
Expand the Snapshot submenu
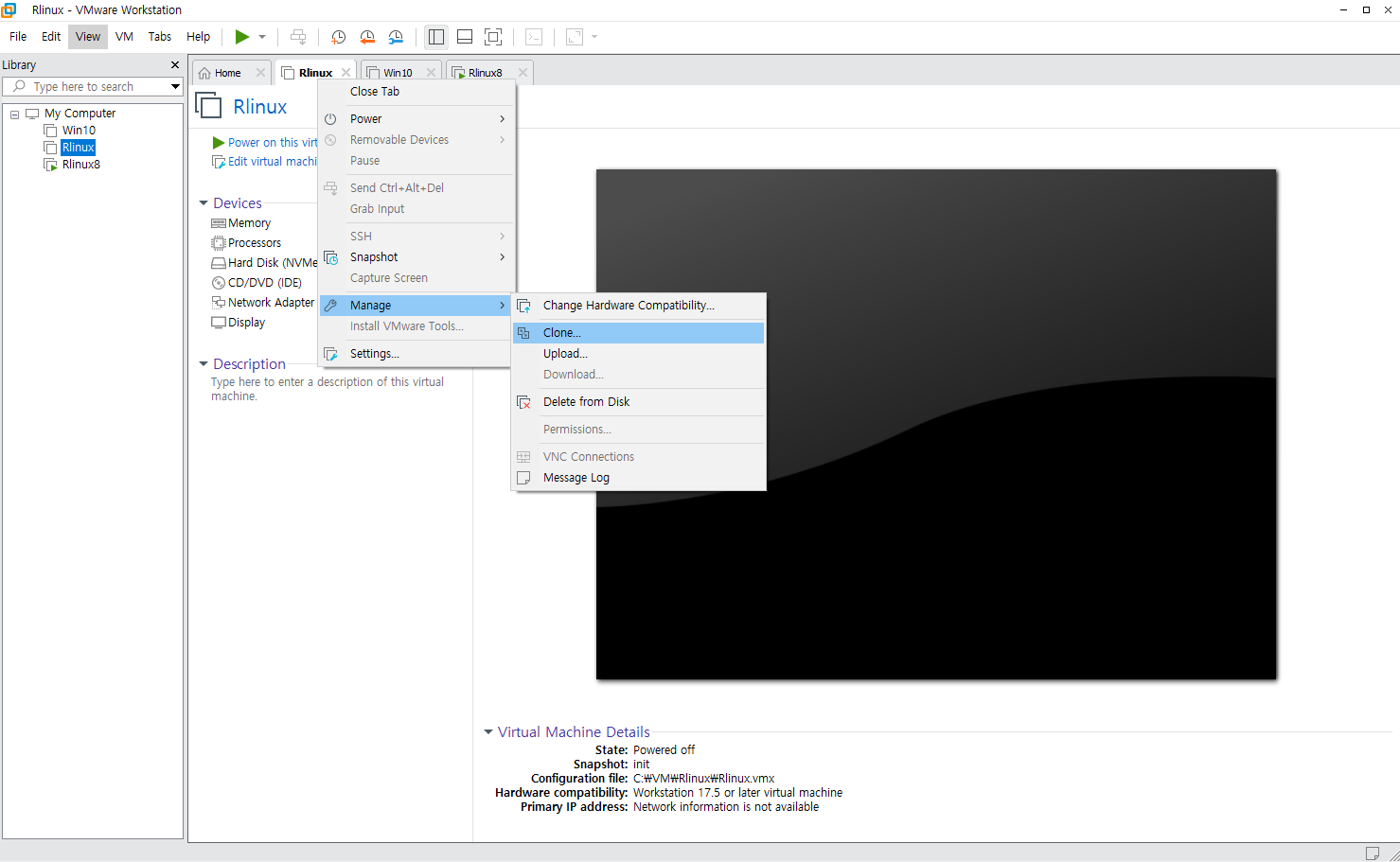tap(416, 257)
